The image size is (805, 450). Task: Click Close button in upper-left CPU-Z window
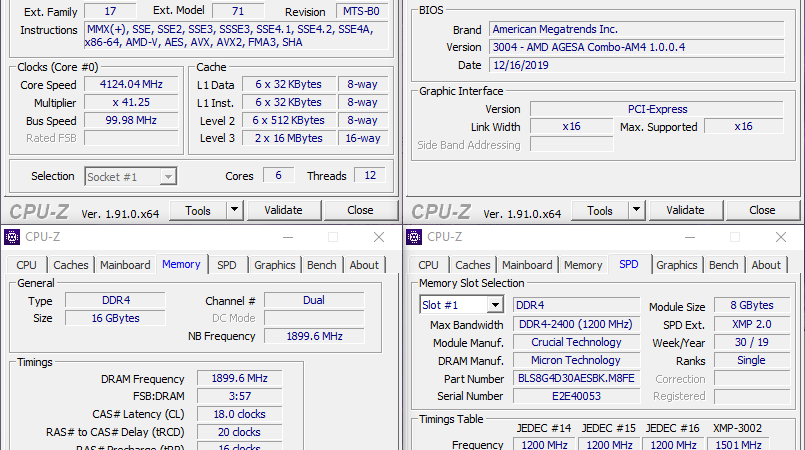coord(360,210)
